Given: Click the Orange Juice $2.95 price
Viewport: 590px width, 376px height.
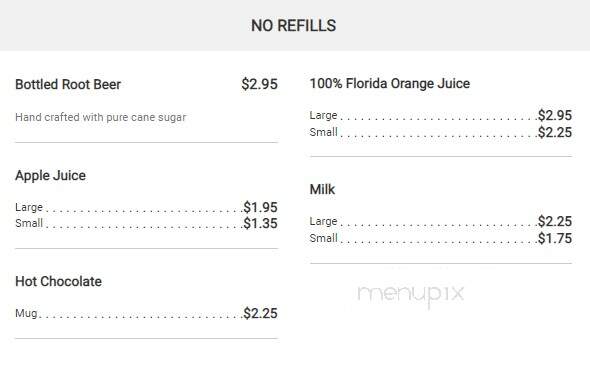Looking at the screenshot, I should click(555, 115).
